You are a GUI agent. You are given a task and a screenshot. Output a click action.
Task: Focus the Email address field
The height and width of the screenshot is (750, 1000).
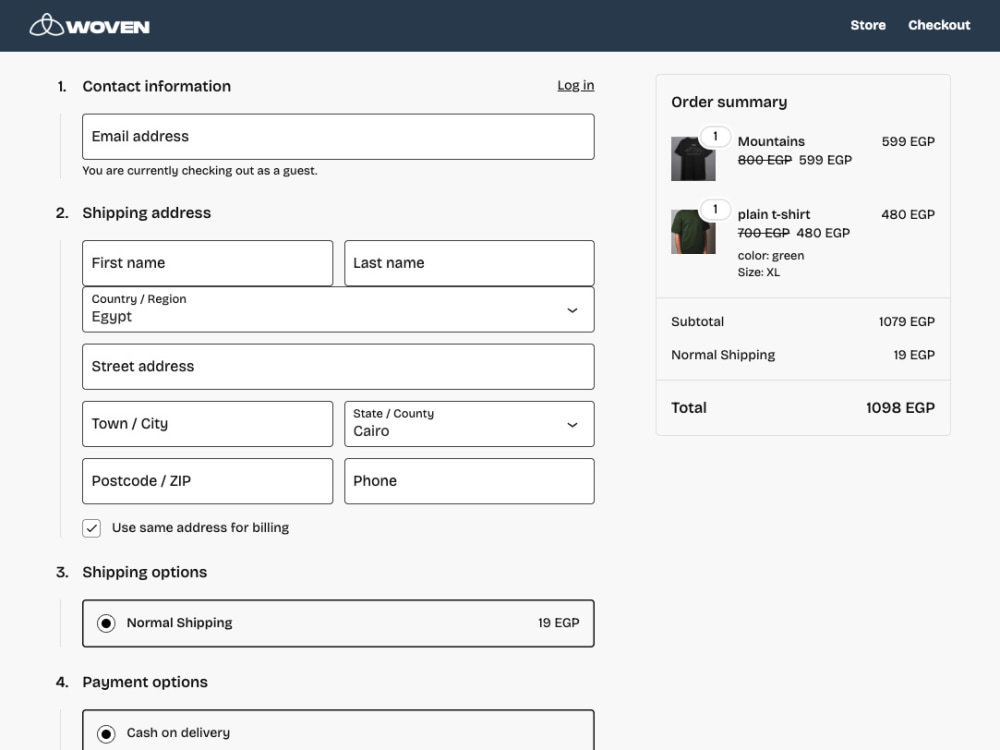338,136
